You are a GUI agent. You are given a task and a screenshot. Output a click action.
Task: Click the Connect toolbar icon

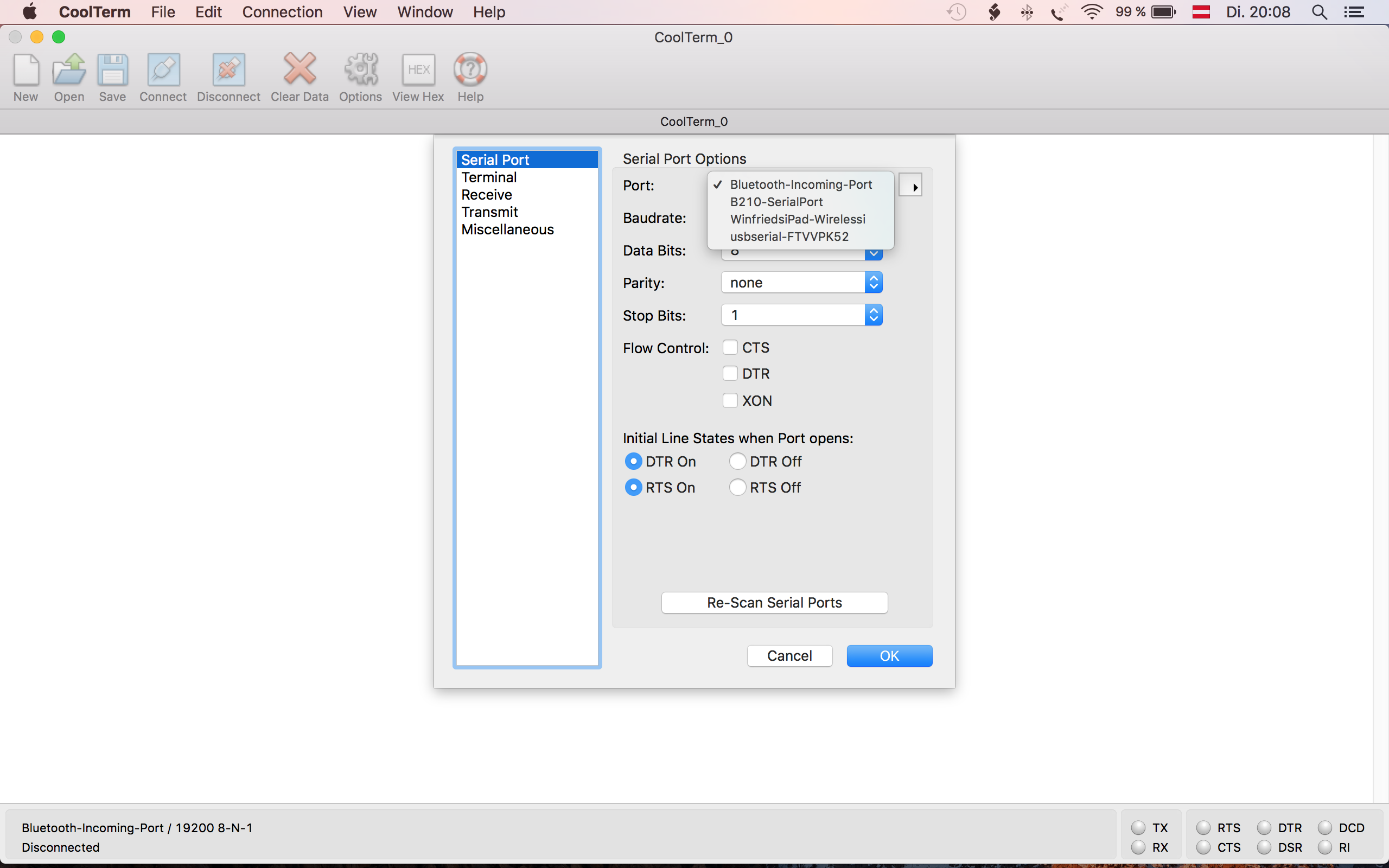coord(163,70)
